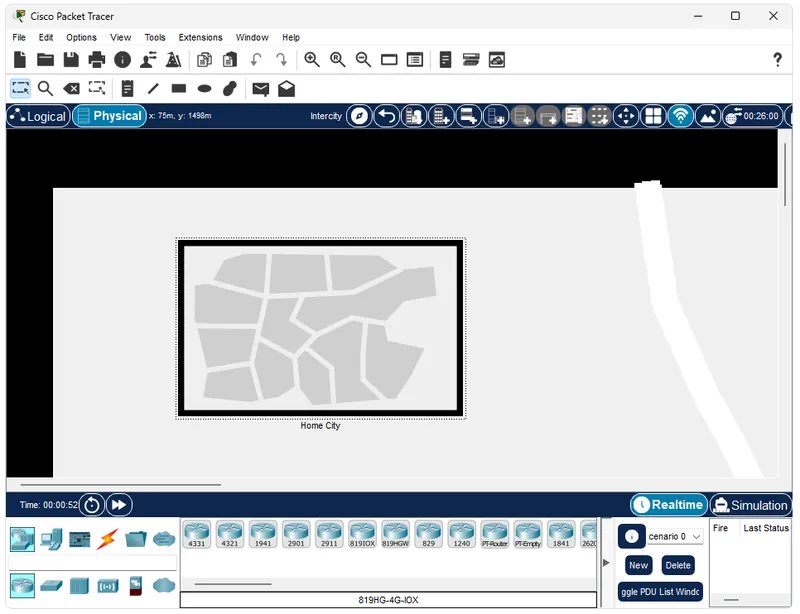The width and height of the screenshot is (800, 614).
Task: Open a file using the folder icon
Action: coord(45,60)
